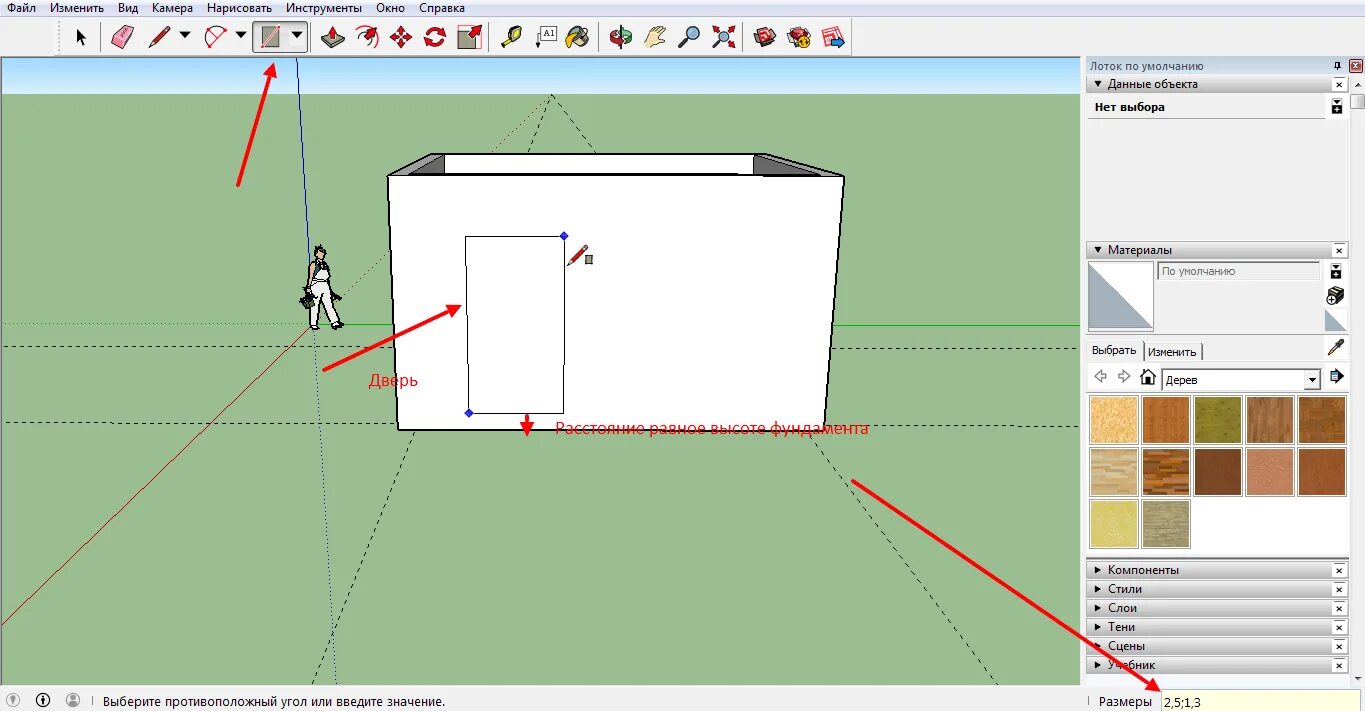
Task: Select the A1 Text label tool
Action: [546, 38]
